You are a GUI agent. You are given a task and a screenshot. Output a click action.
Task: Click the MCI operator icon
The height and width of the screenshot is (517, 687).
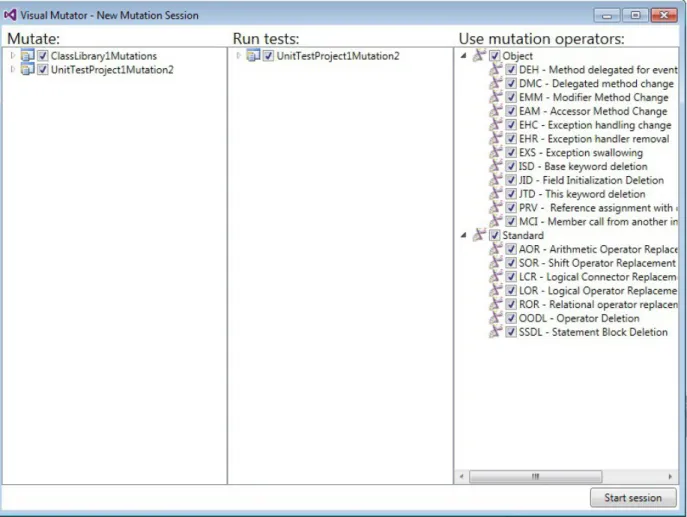tap(496, 221)
